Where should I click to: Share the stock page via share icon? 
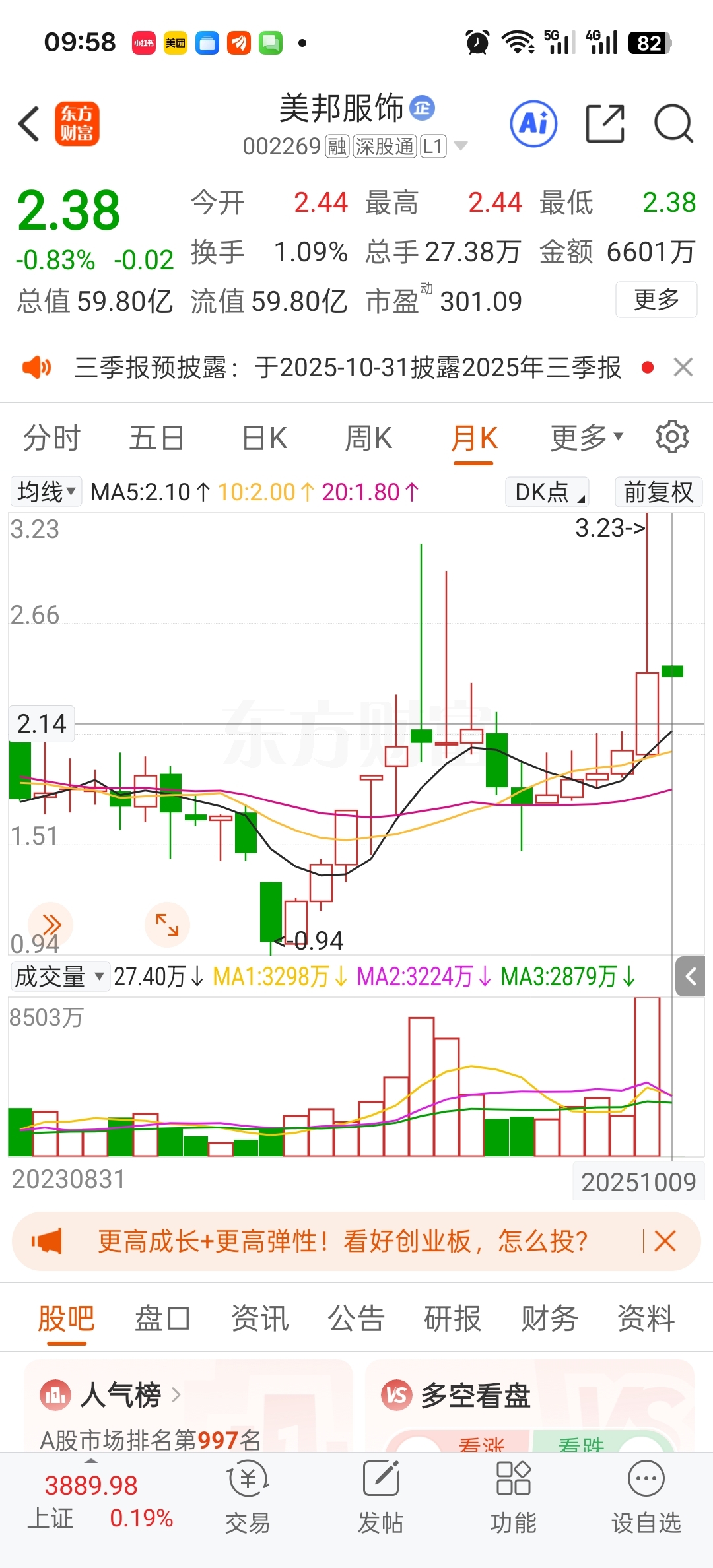coord(605,123)
